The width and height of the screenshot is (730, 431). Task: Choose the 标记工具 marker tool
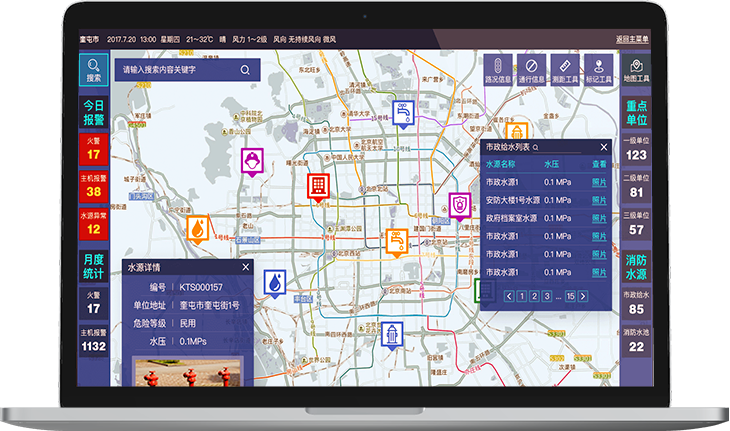598,69
